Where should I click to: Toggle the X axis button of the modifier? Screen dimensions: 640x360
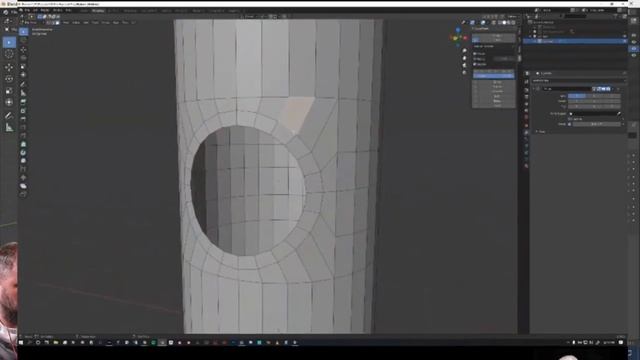(x=577, y=96)
